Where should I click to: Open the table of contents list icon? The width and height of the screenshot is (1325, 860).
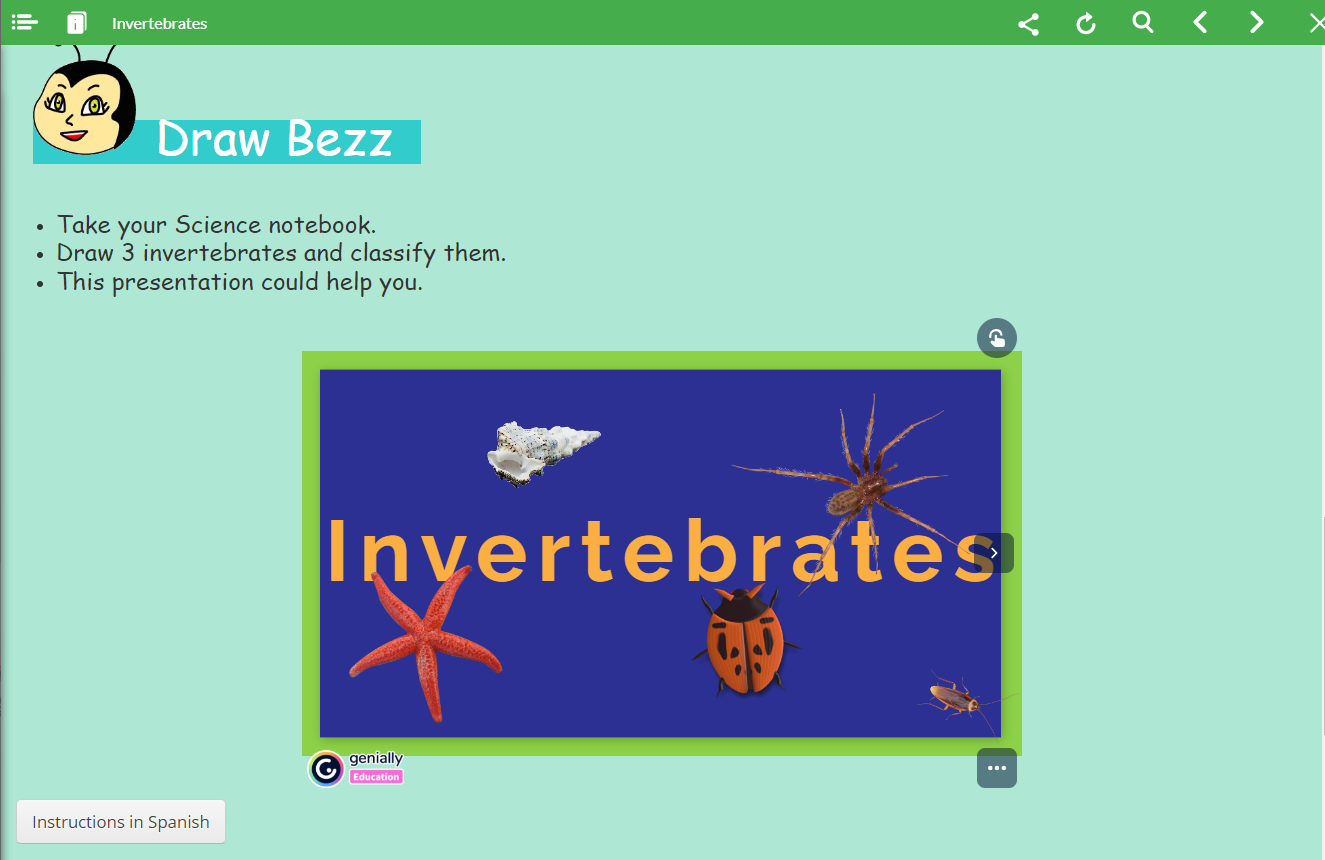[x=25, y=22]
